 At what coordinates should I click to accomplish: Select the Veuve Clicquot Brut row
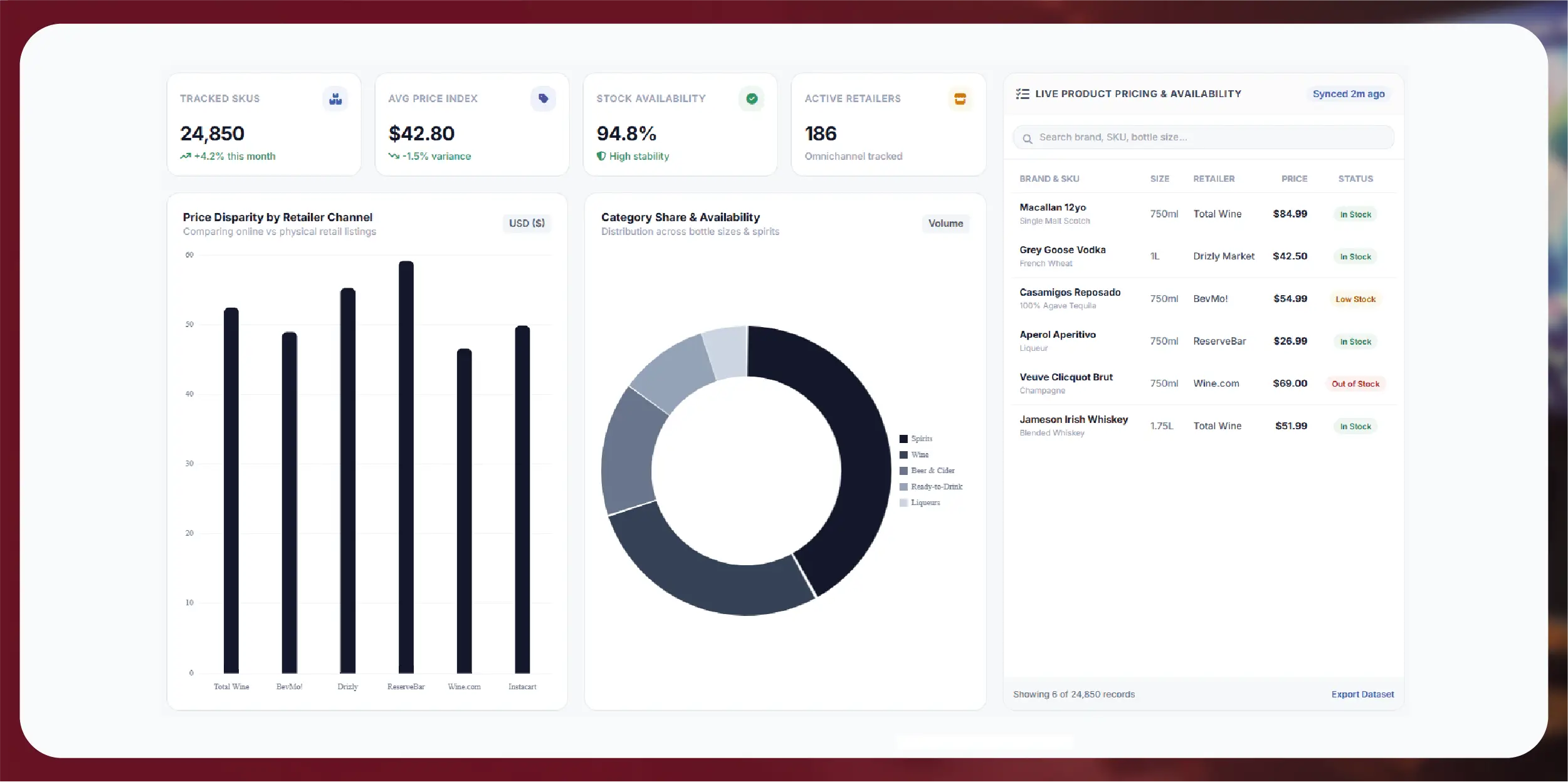[1203, 383]
